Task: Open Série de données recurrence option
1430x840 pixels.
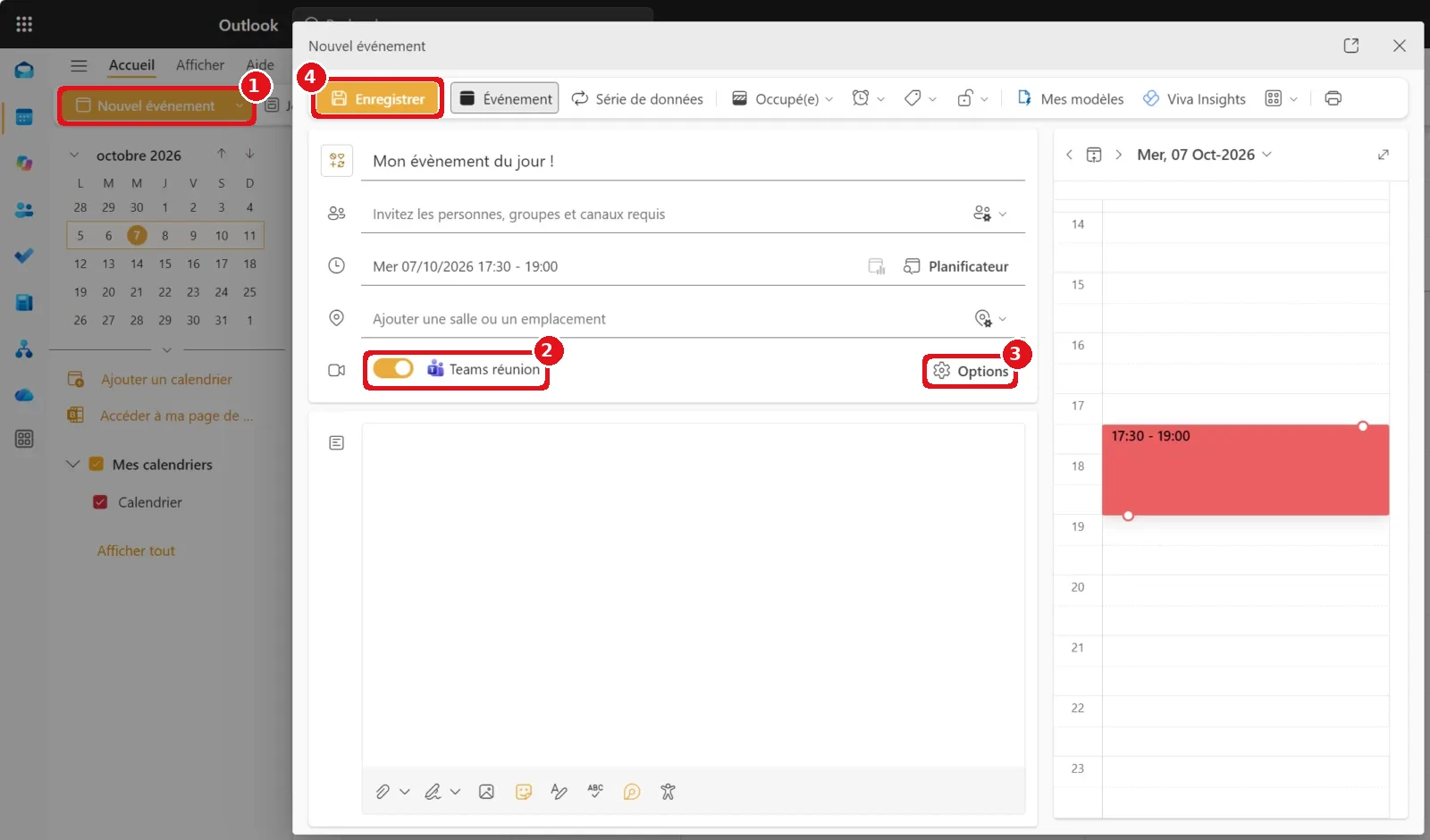Action: (x=637, y=98)
